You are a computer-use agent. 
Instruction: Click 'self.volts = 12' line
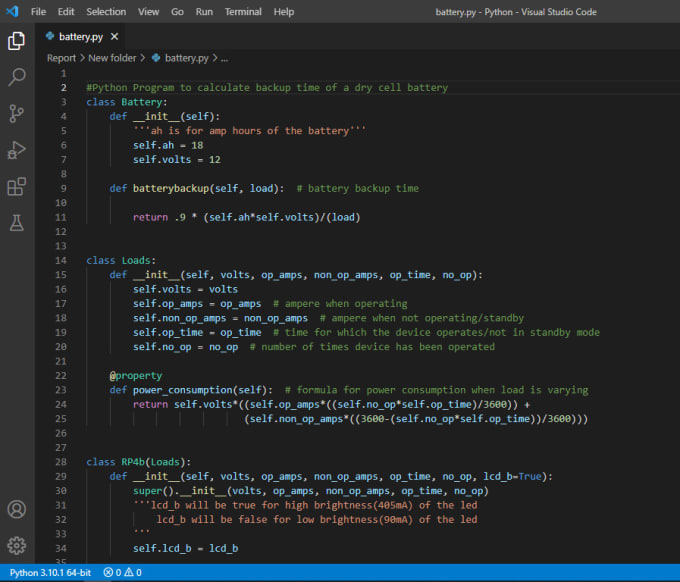(x=177, y=160)
